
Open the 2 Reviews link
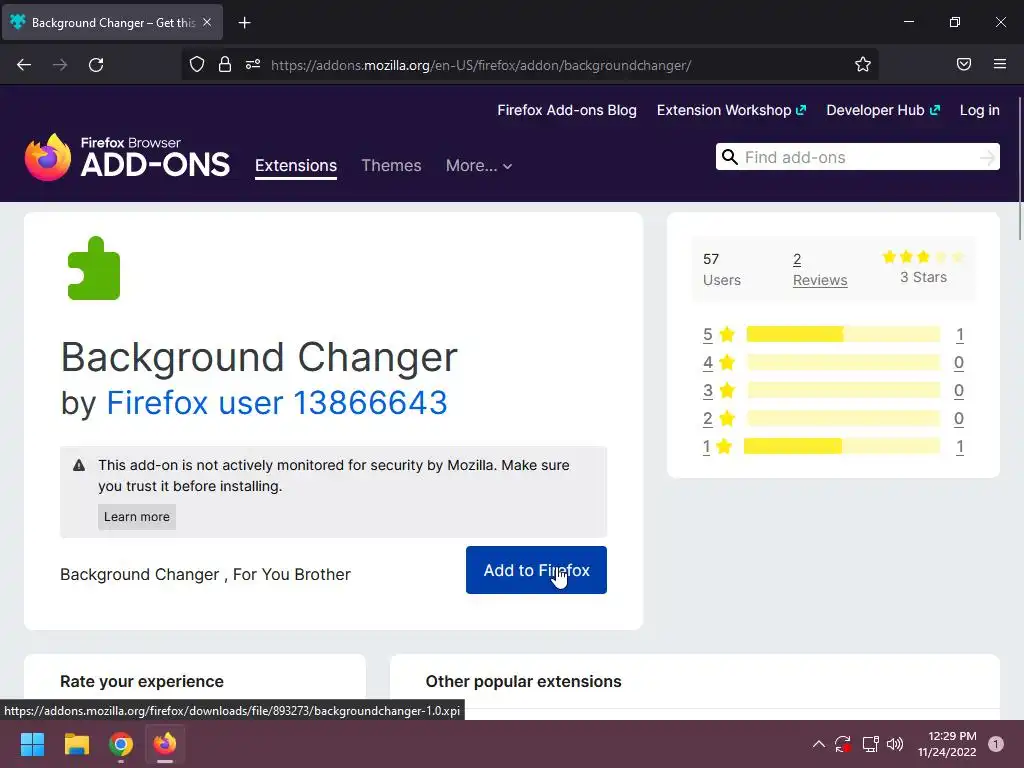point(820,270)
